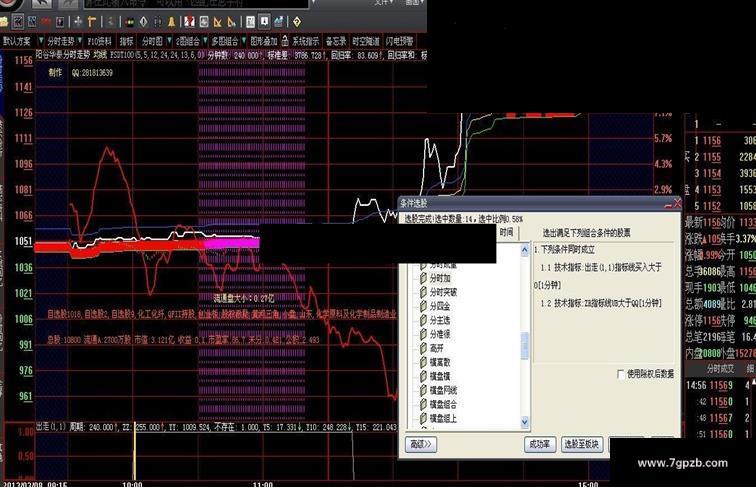756x487 pixels.
Task: Enable the 使用除权后数据 checkbox
Action: click(621, 374)
